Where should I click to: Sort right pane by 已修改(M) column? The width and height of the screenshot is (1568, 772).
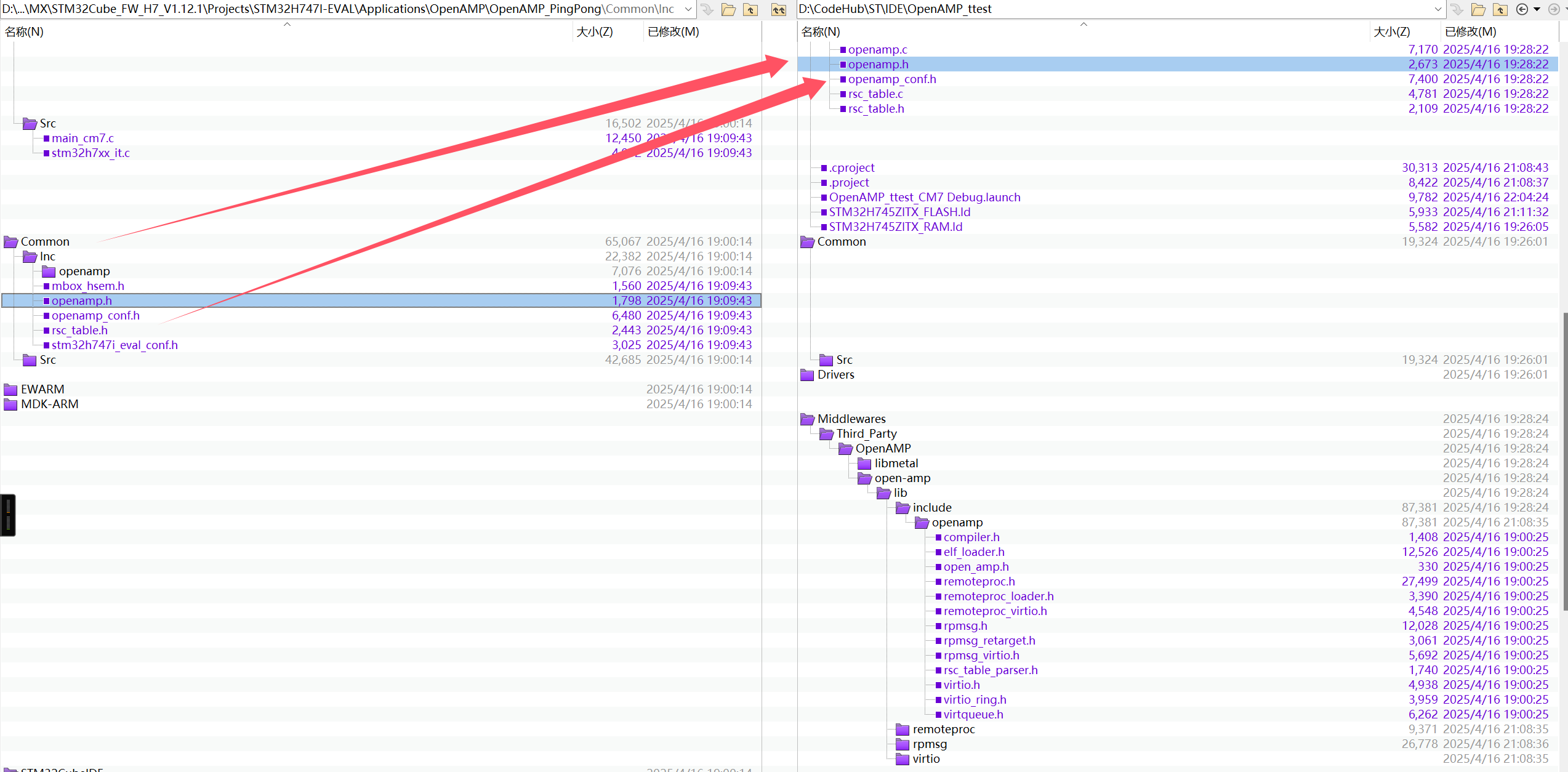coord(1470,31)
